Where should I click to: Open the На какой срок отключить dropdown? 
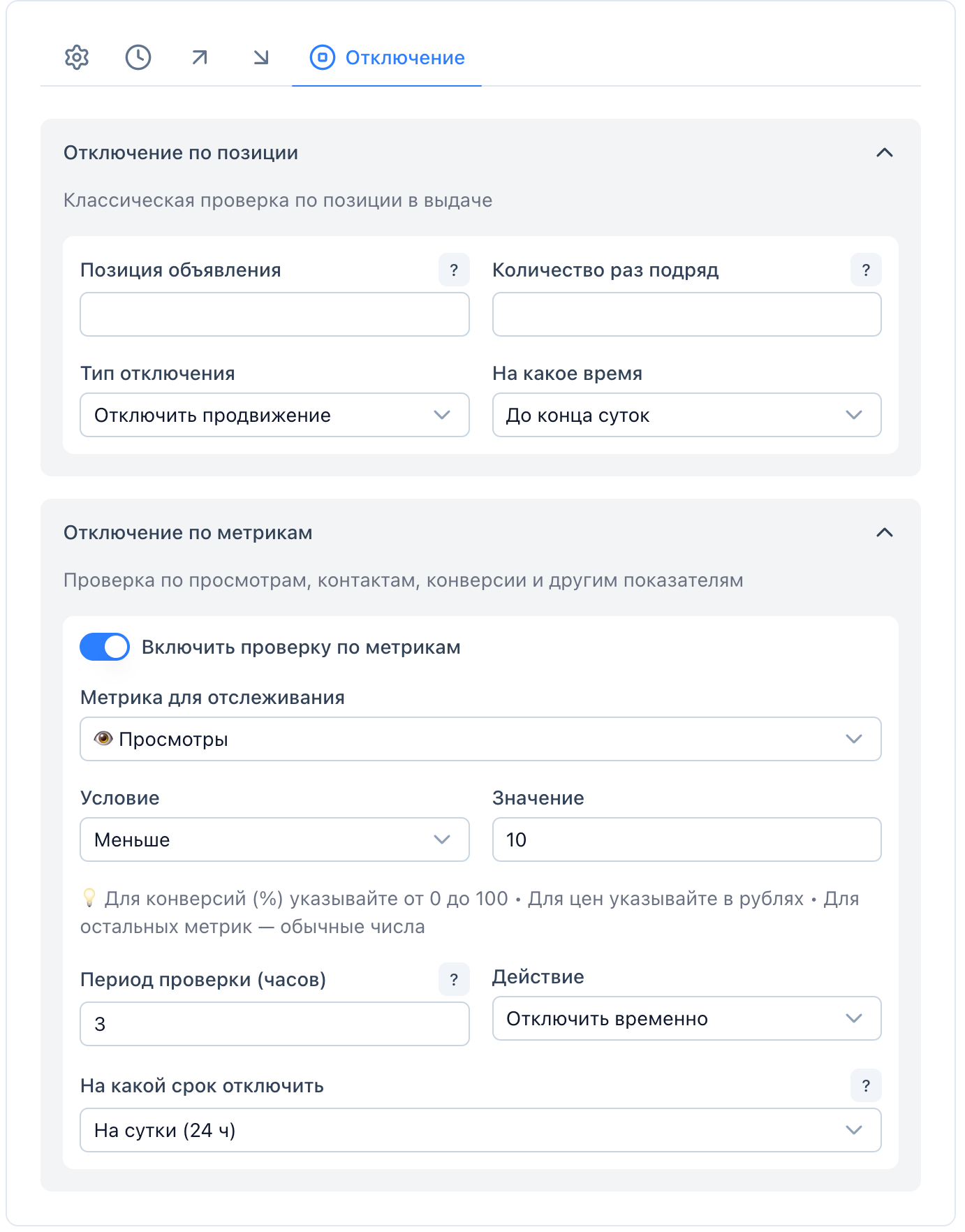(x=480, y=1131)
